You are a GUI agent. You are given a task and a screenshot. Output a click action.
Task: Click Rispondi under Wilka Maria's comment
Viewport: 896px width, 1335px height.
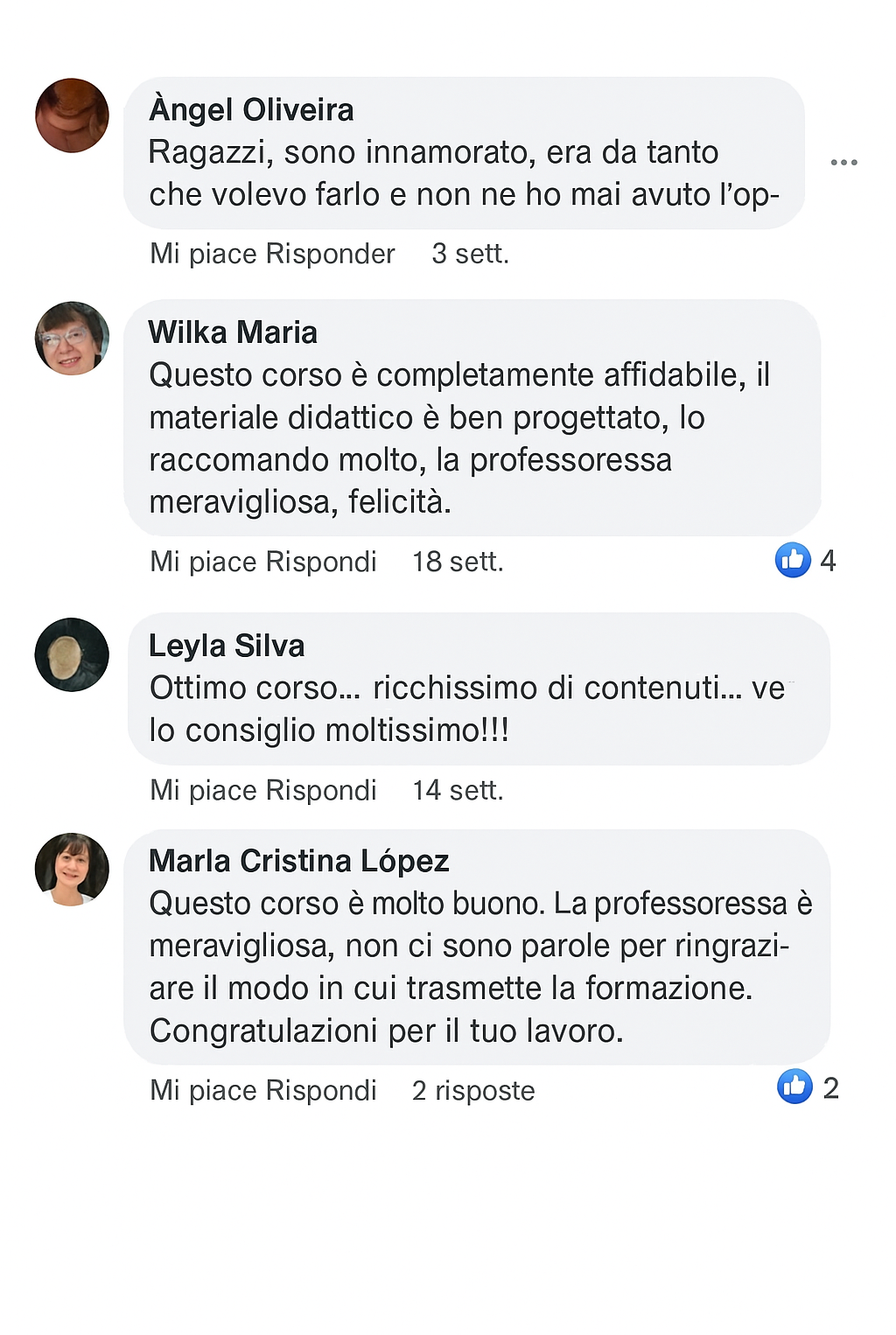pyautogui.click(x=321, y=562)
